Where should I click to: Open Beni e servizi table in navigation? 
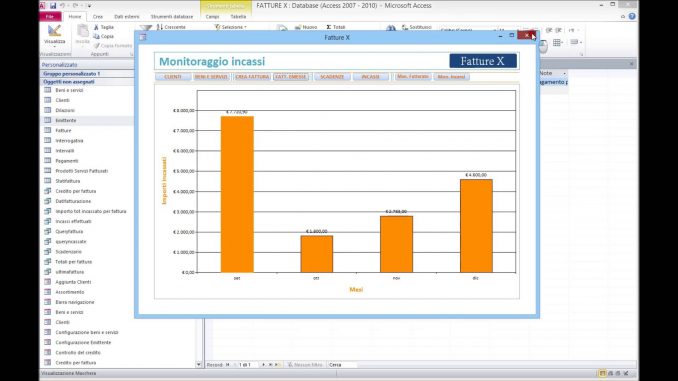click(x=69, y=90)
